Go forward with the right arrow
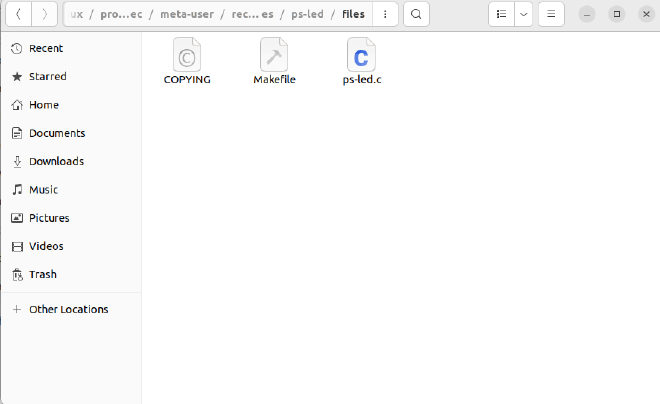 [x=44, y=14]
